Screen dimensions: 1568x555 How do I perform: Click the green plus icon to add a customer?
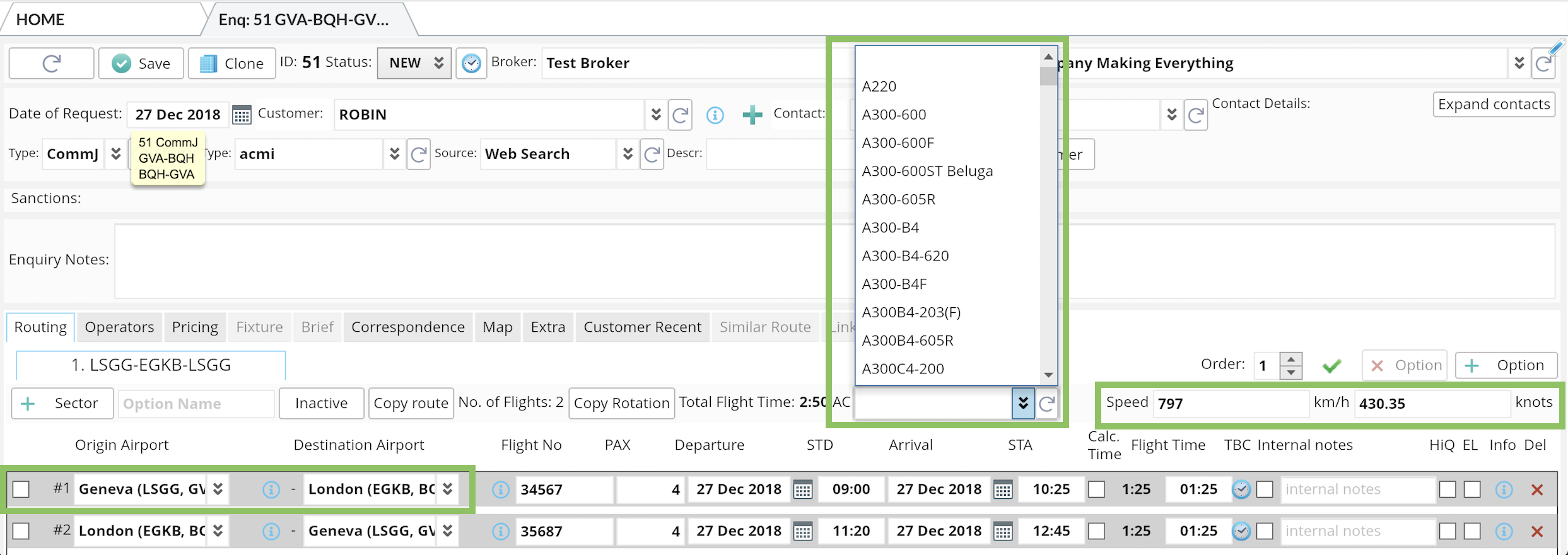tap(752, 115)
